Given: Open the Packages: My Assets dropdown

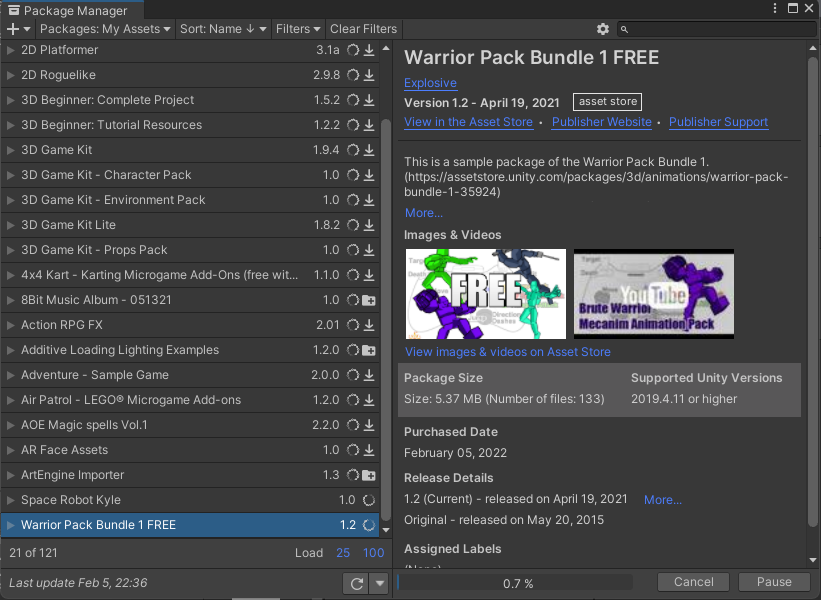Looking at the screenshot, I should 105,29.
